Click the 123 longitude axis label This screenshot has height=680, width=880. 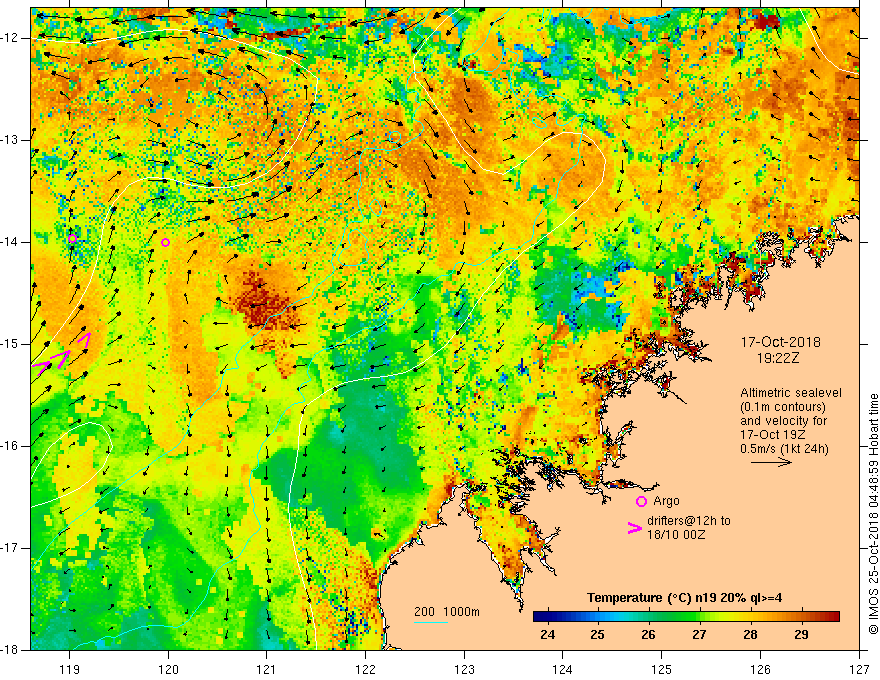[x=464, y=669]
